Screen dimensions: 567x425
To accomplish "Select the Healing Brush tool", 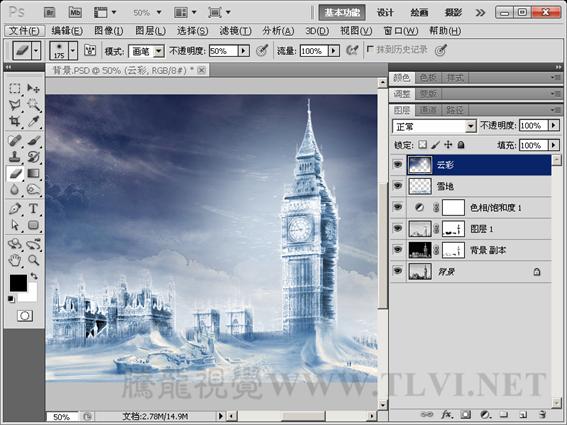I will pyautogui.click(x=15, y=140).
